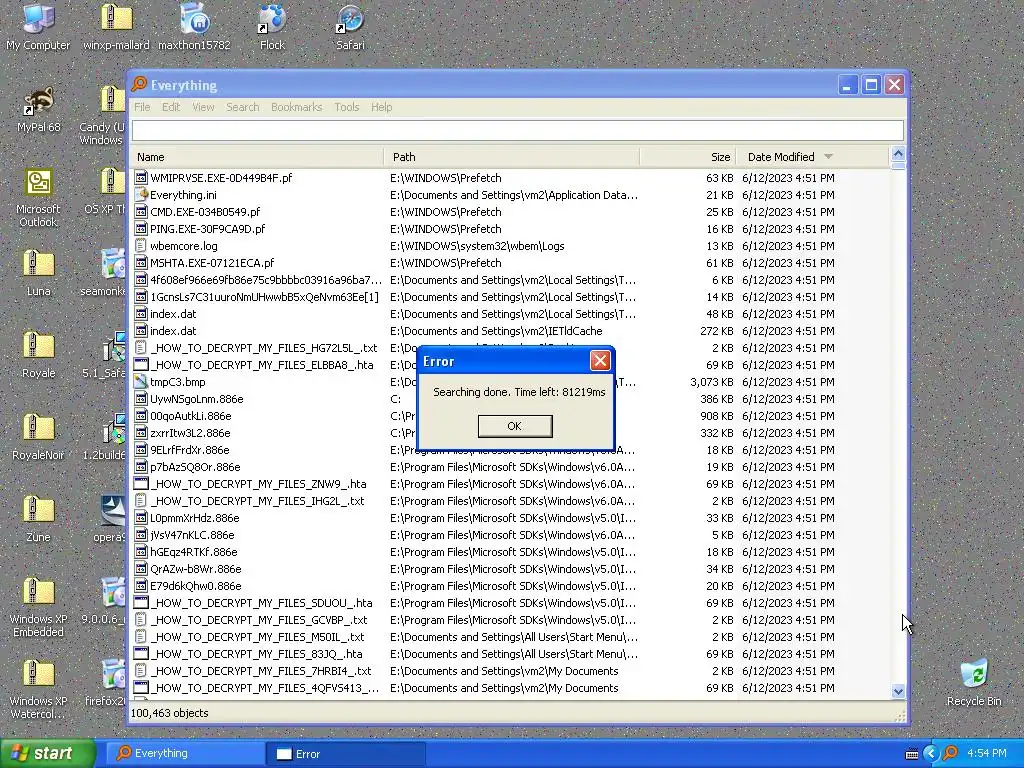Click Everything tray icon in system tray

[x=950, y=754]
